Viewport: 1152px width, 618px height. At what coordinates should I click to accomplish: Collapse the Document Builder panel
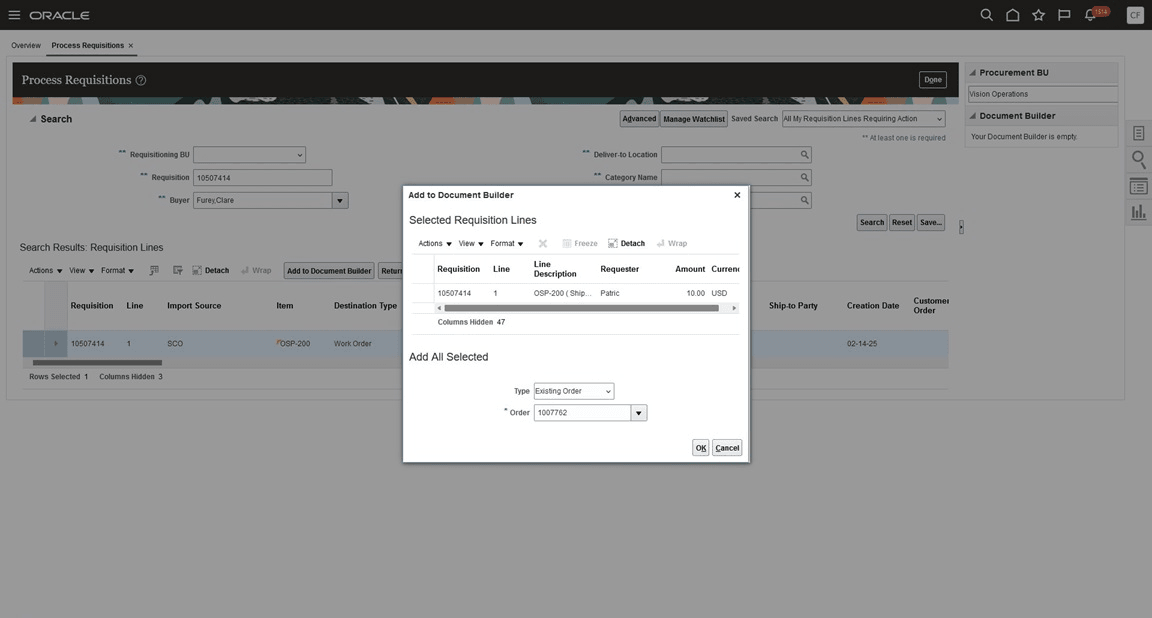pos(973,116)
